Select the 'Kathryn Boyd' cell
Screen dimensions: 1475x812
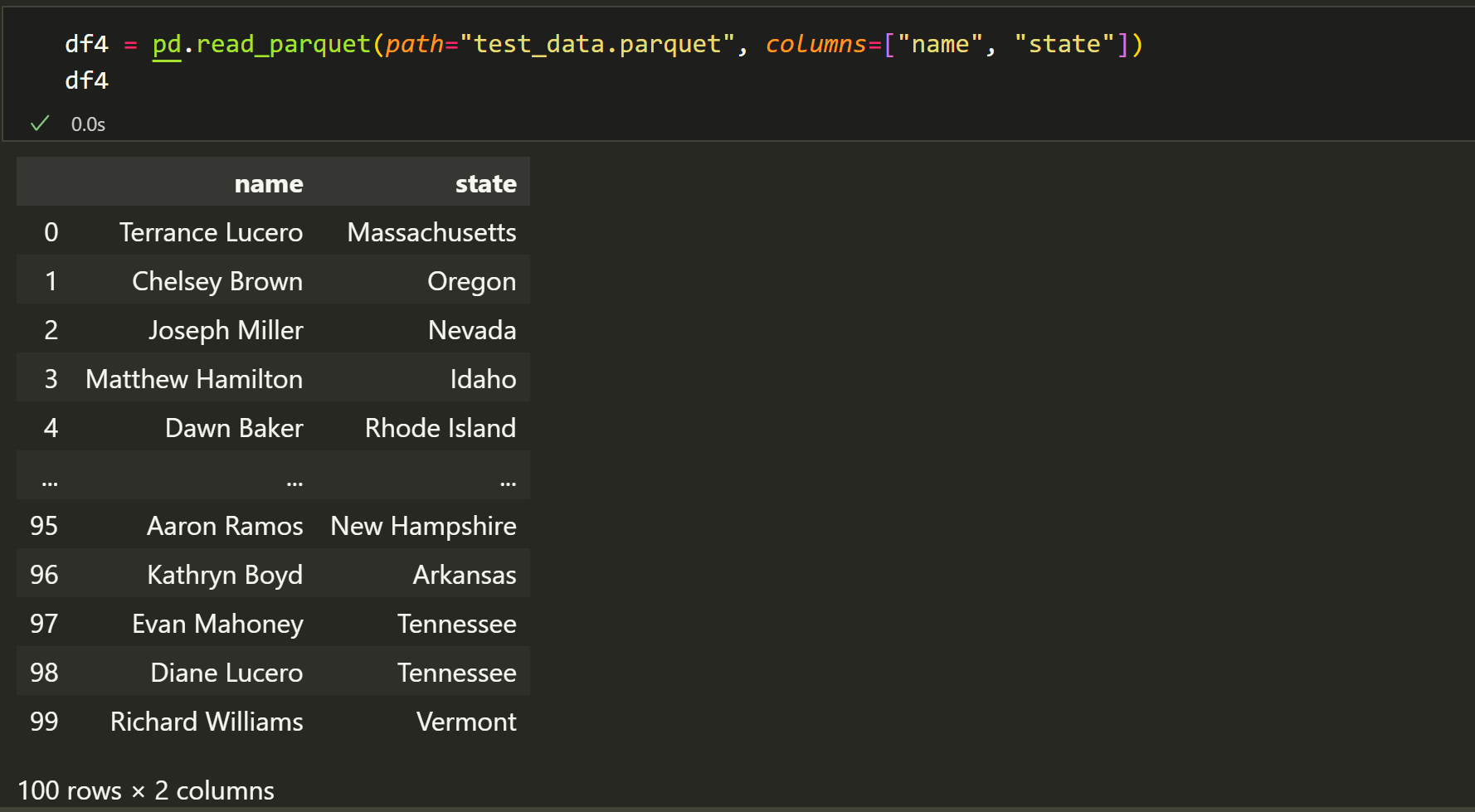[x=225, y=575]
